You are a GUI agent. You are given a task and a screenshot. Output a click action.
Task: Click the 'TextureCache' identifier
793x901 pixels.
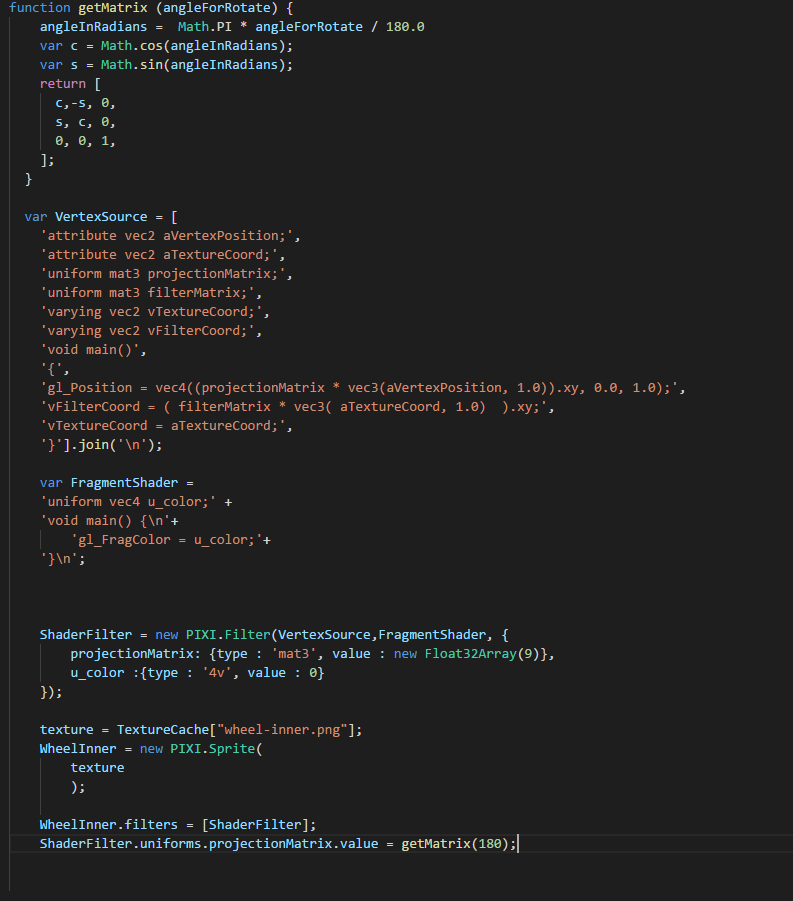163,730
